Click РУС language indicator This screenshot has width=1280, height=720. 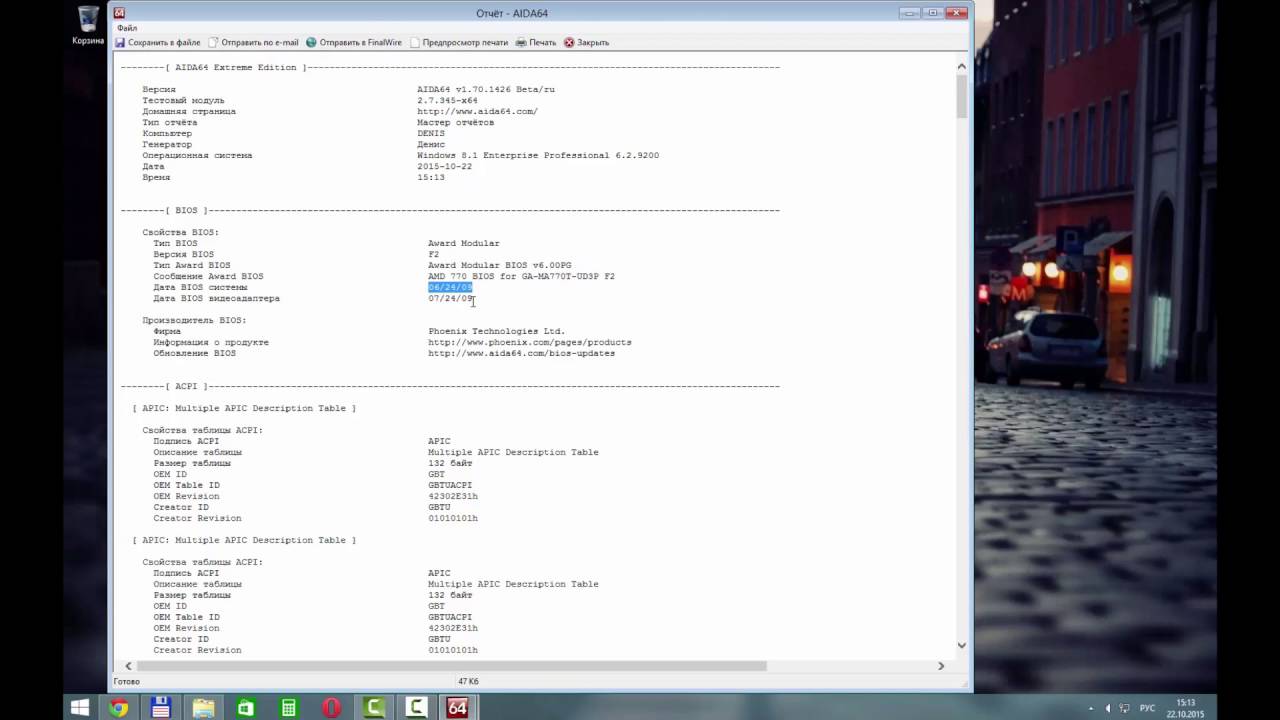1146,708
